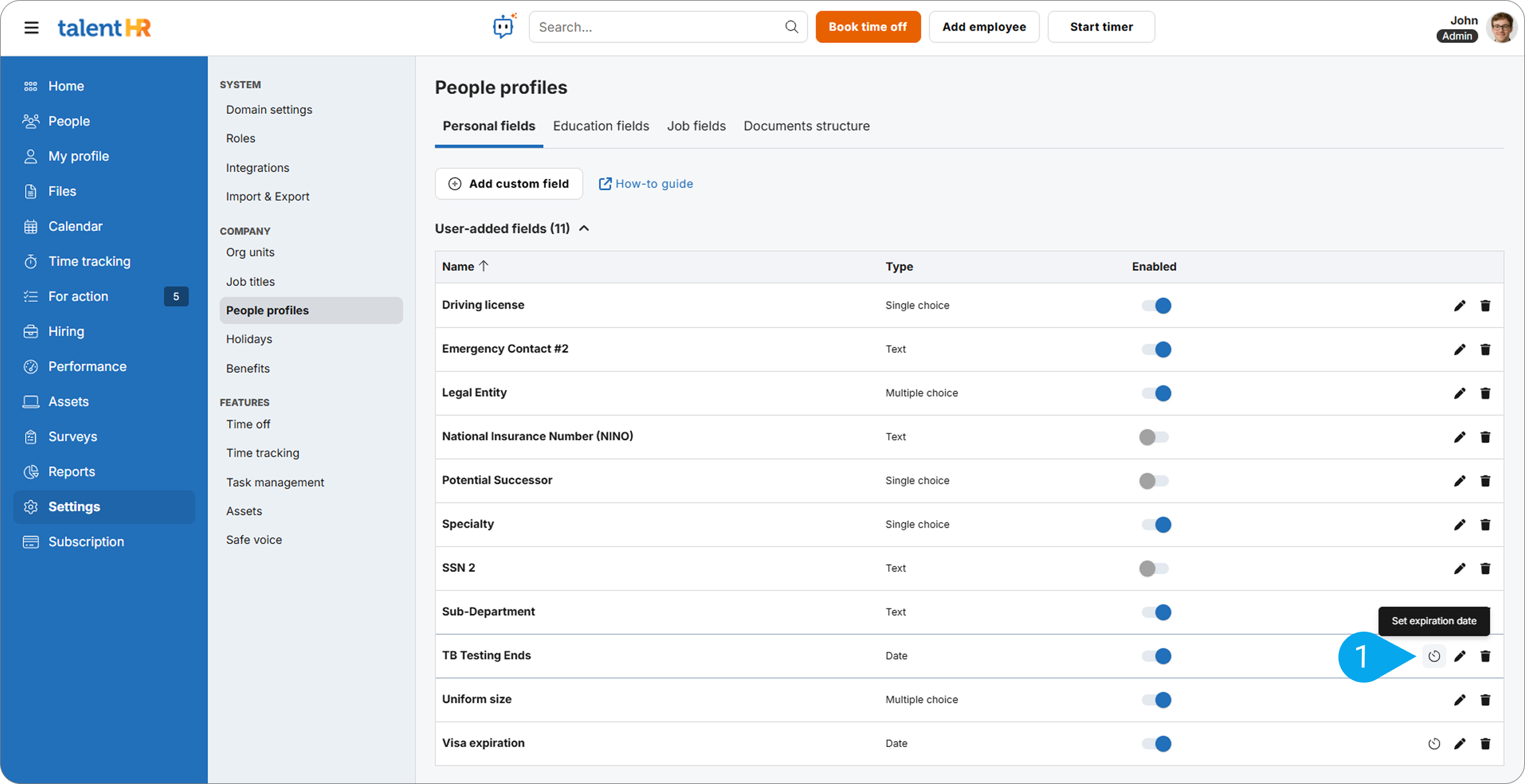Viewport: 1525px width, 784px height.
Task: Click the Add custom field button
Action: (509, 183)
